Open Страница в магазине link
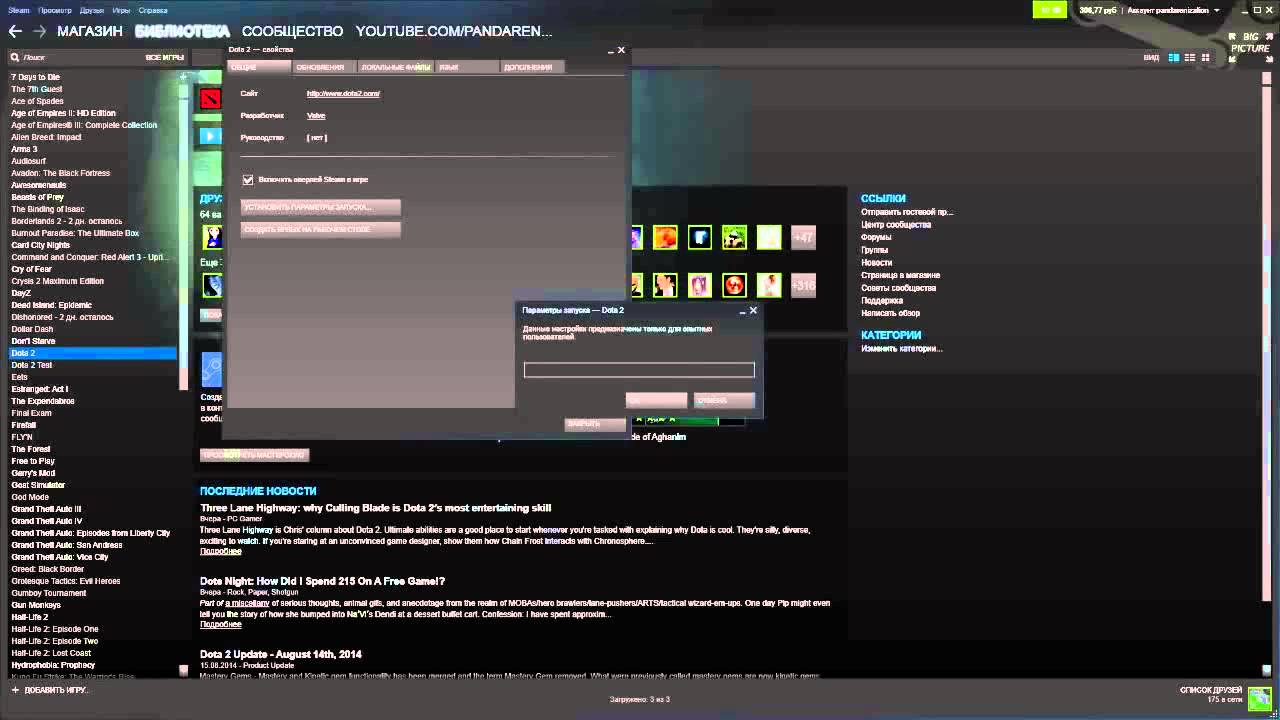The image size is (1280, 720). (x=900, y=275)
